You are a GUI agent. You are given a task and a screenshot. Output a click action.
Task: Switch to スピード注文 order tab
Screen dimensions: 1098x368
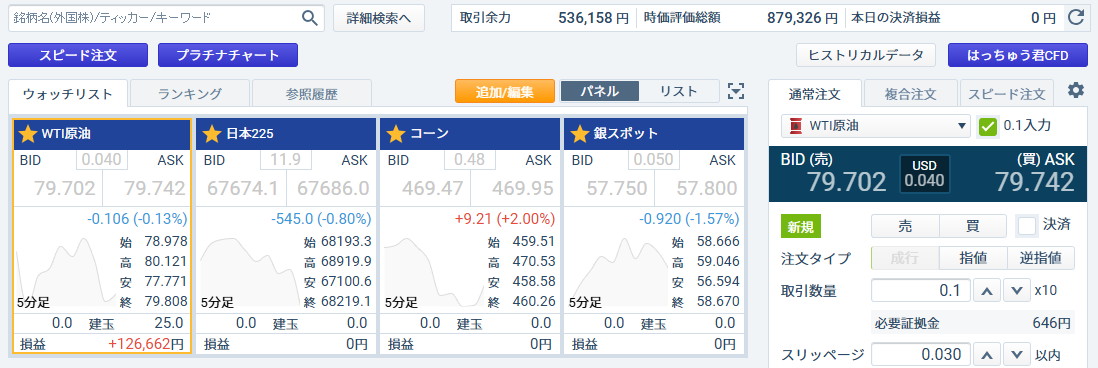point(1006,93)
